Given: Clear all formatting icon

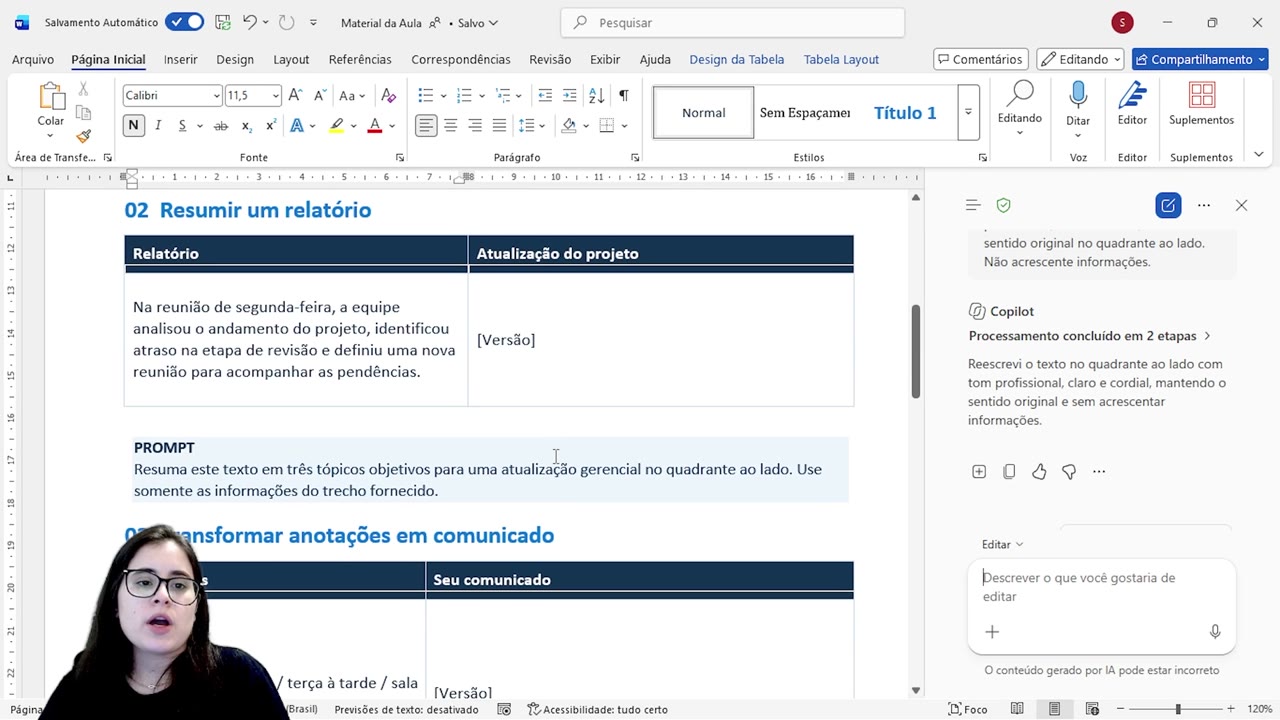Looking at the screenshot, I should pos(389,95).
